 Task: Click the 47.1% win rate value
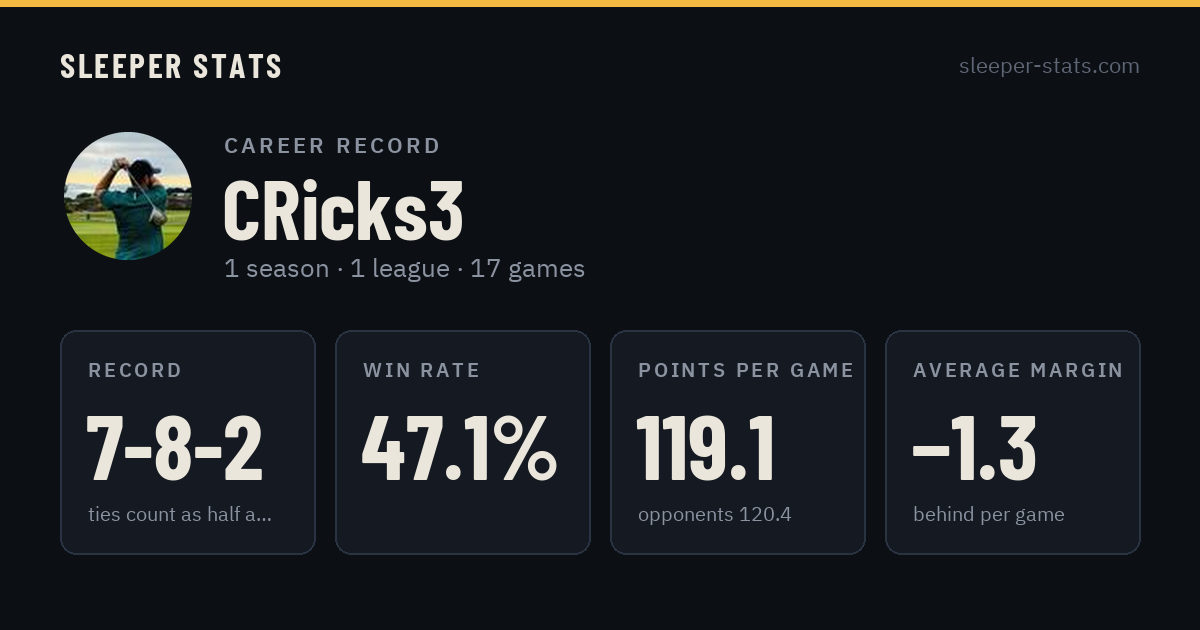(459, 450)
